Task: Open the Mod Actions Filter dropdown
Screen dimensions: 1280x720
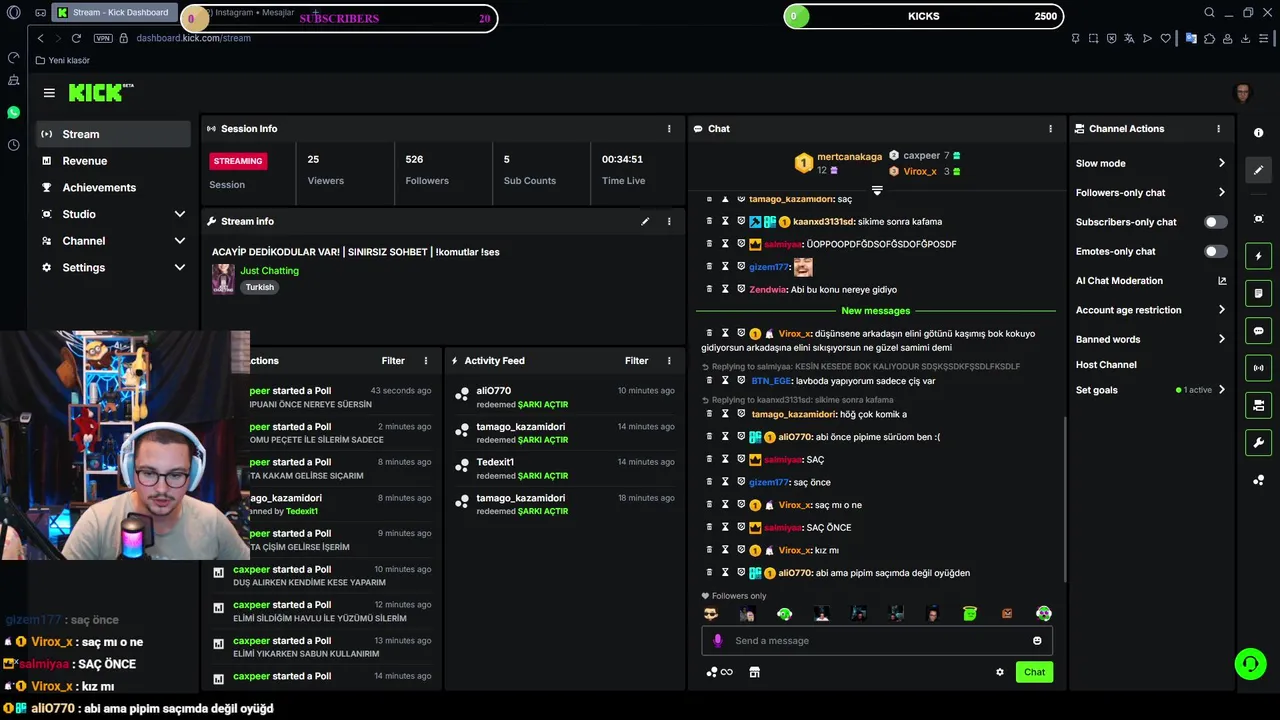Action: tap(393, 361)
